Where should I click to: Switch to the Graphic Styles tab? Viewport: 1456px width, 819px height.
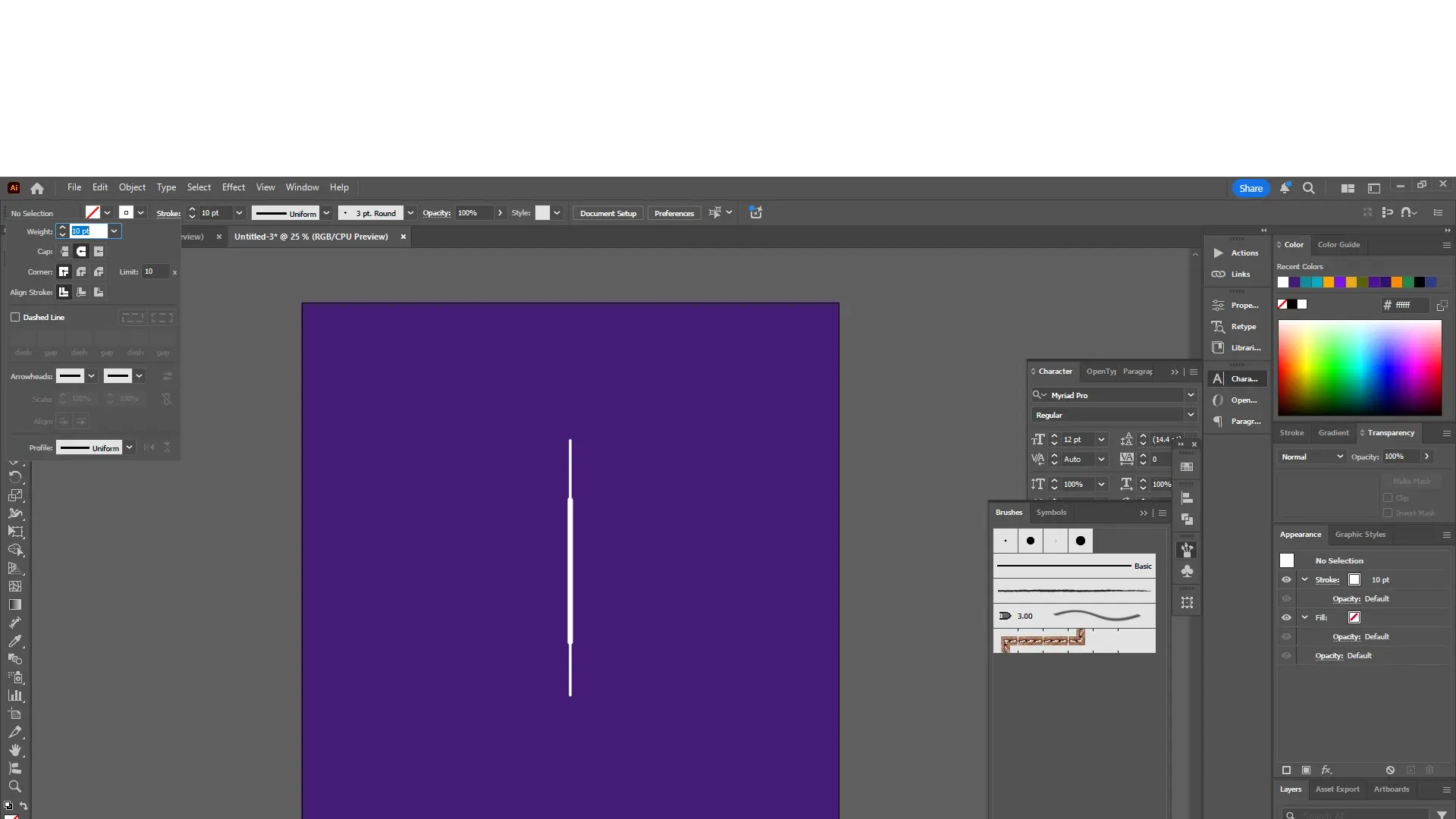[x=1360, y=535]
